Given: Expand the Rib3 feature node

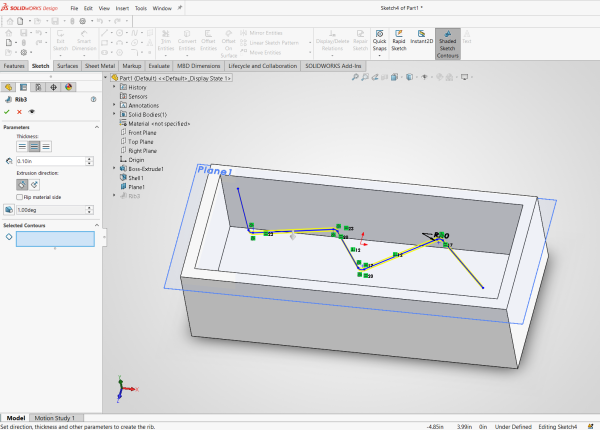Looking at the screenshot, I should pos(114,195).
